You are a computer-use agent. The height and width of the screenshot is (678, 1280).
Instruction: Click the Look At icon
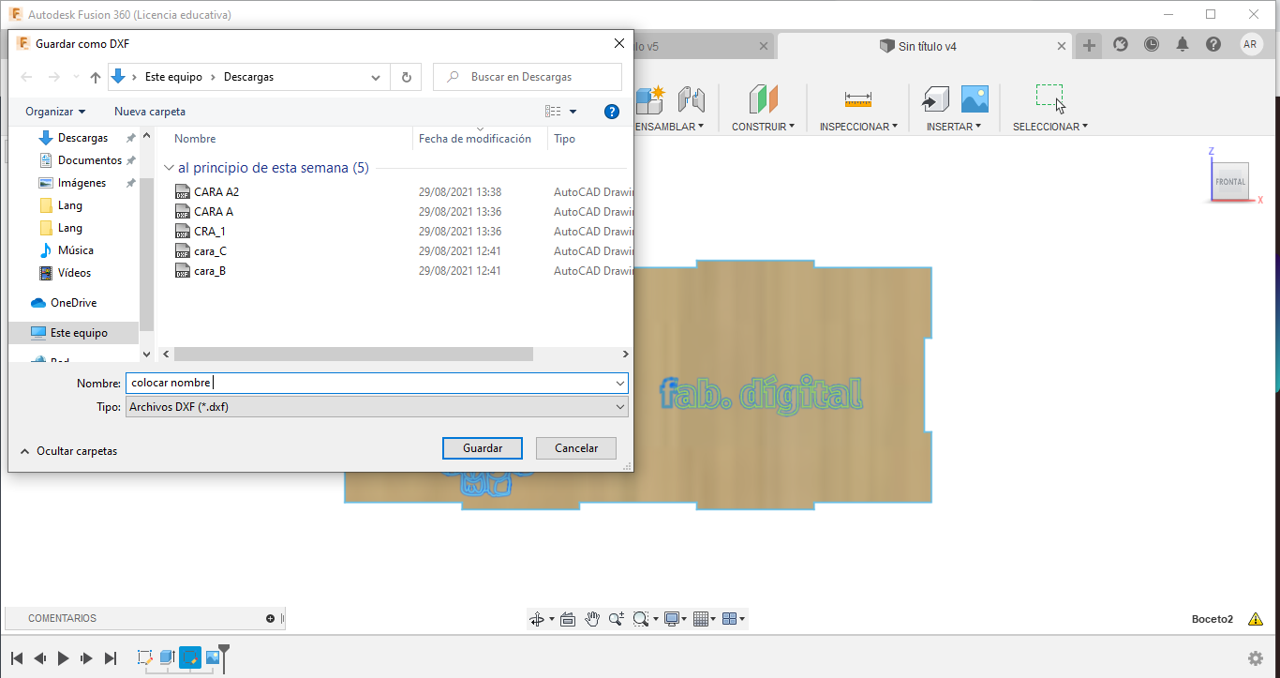(568, 619)
